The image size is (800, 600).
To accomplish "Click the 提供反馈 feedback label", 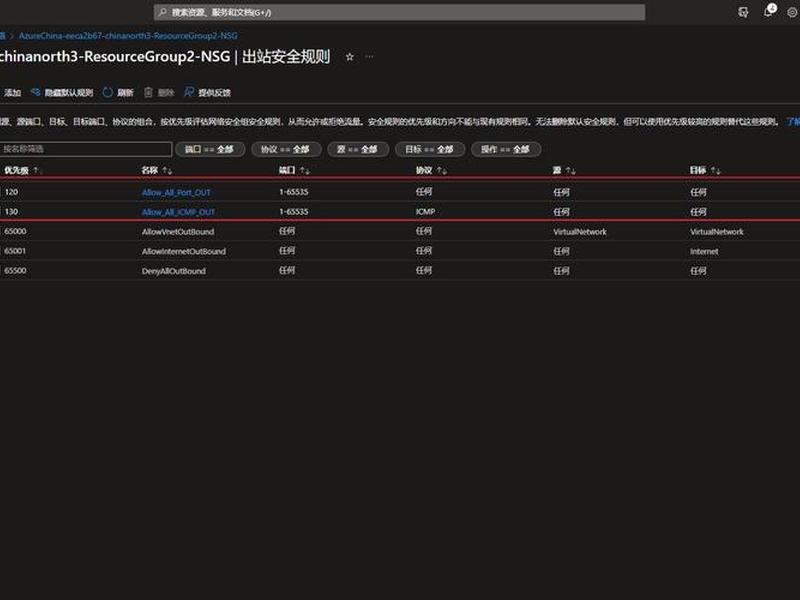I will coord(215,92).
